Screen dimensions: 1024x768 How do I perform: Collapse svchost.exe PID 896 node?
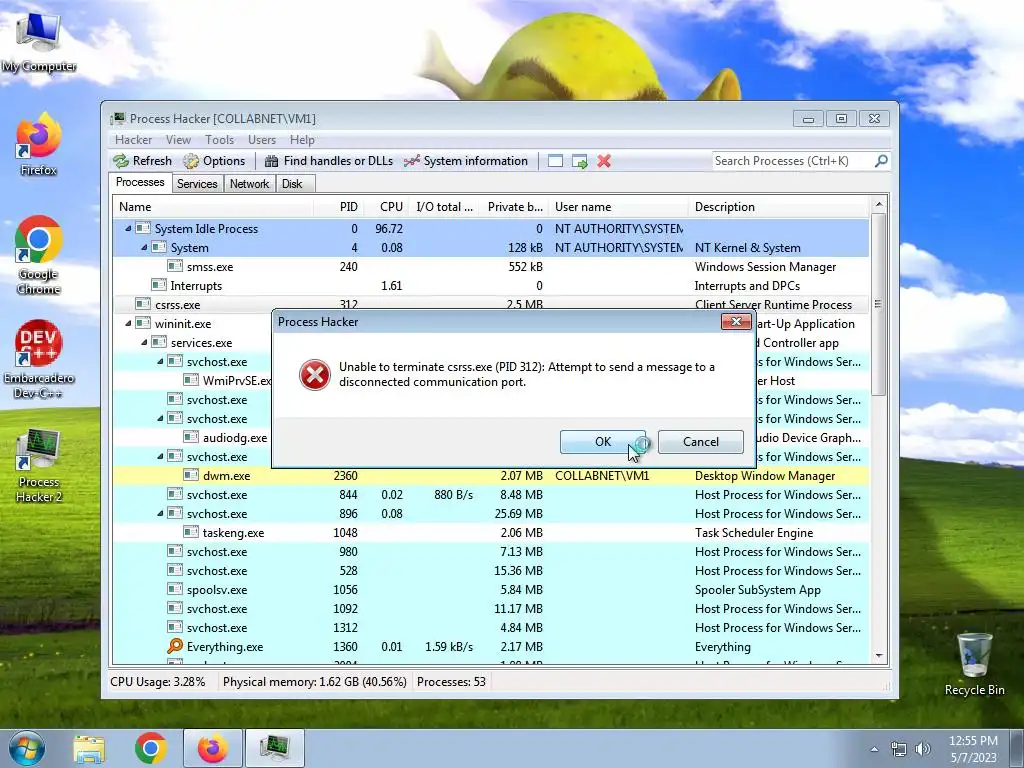[160, 513]
